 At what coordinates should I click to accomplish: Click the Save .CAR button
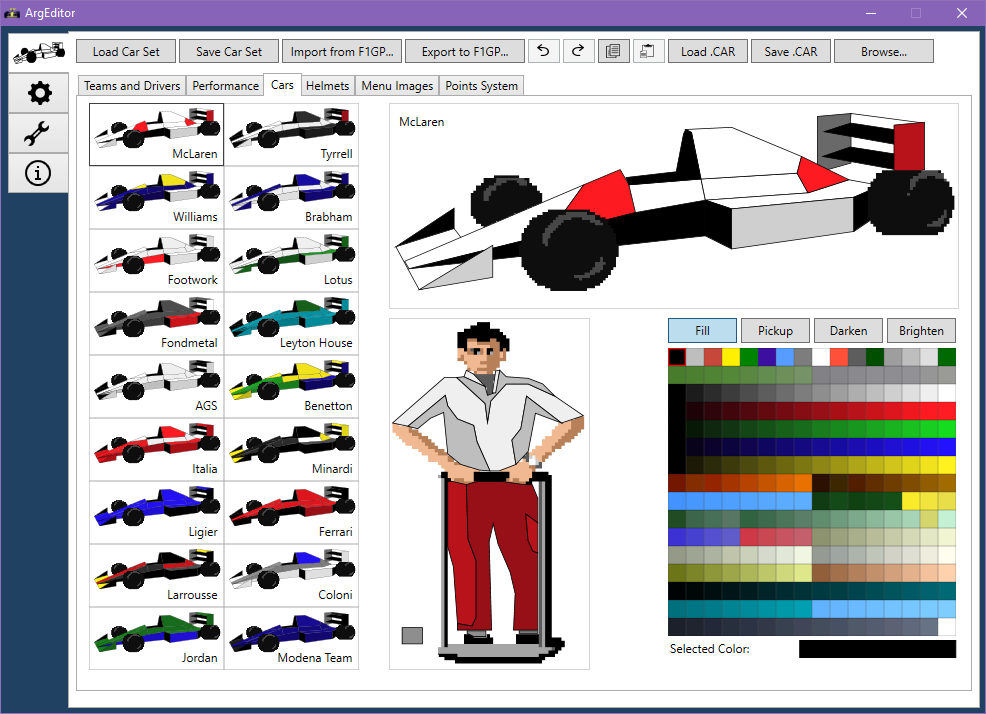[790, 52]
